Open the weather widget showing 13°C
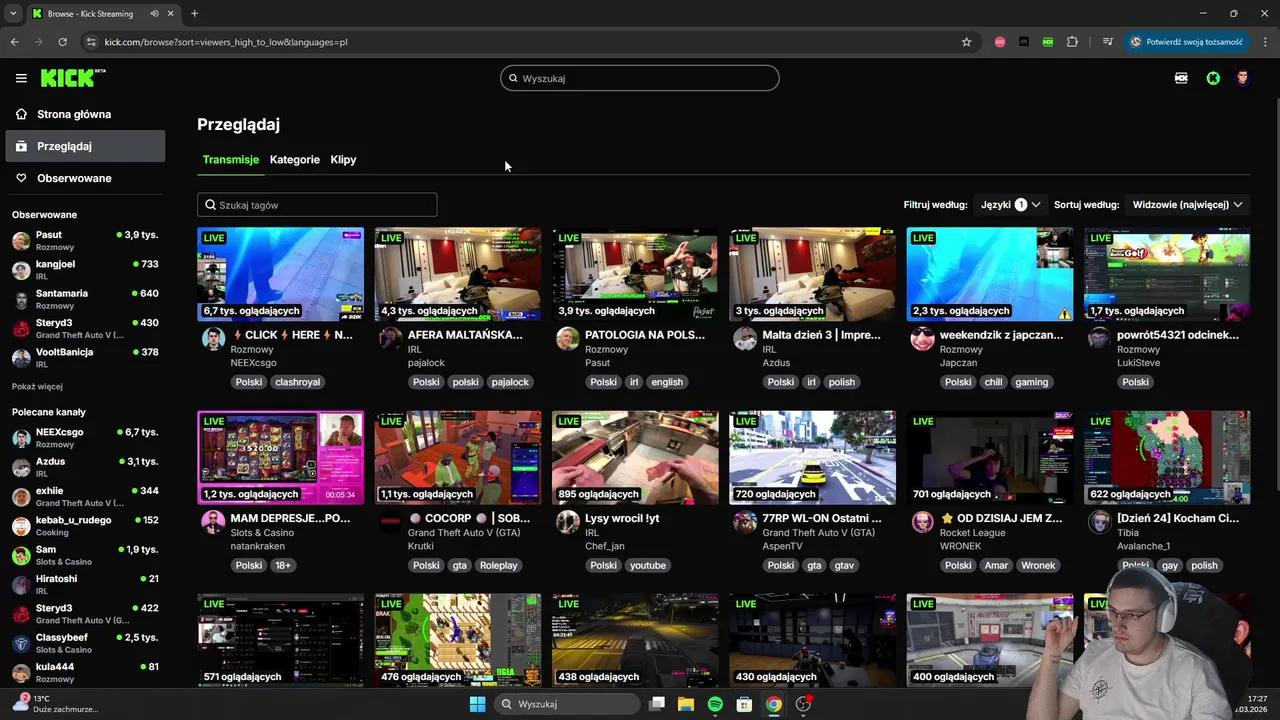Viewport: 1280px width, 720px height. pyautogui.click(x=55, y=704)
